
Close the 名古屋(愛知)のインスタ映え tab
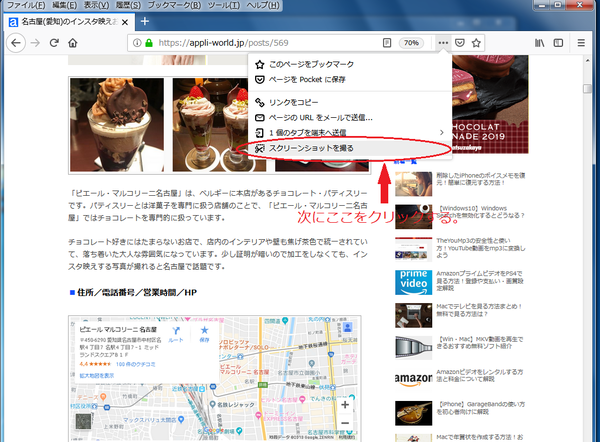[125, 23]
